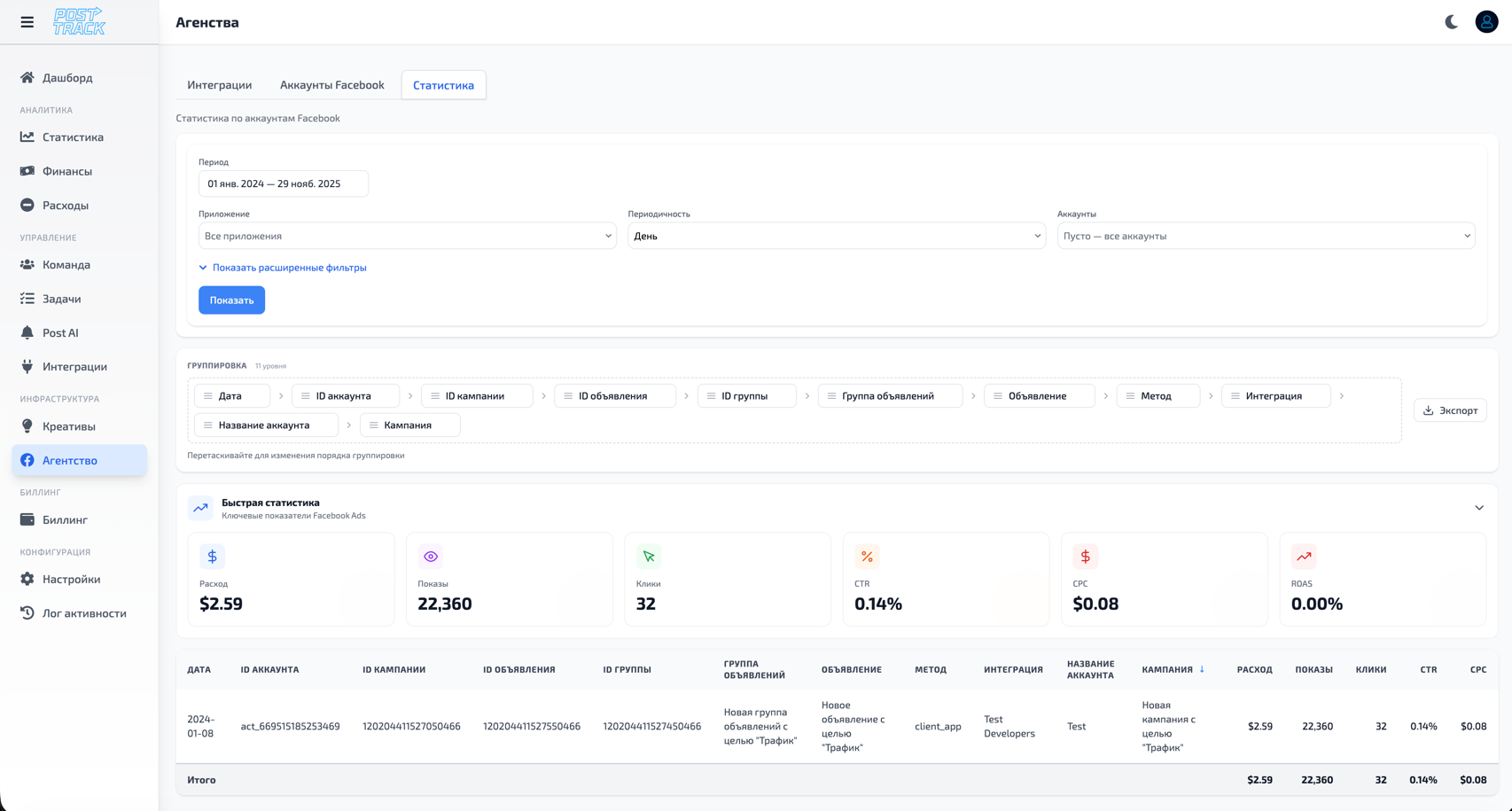Click the Экспорт button
This screenshot has width=1512, height=811.
pos(1449,410)
